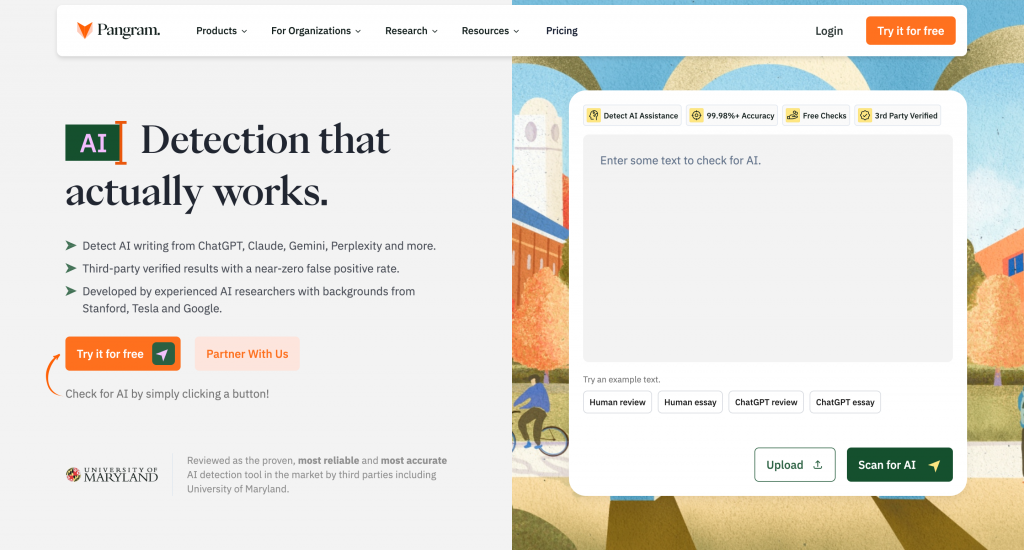Load the Human review example text

pyautogui.click(x=617, y=402)
